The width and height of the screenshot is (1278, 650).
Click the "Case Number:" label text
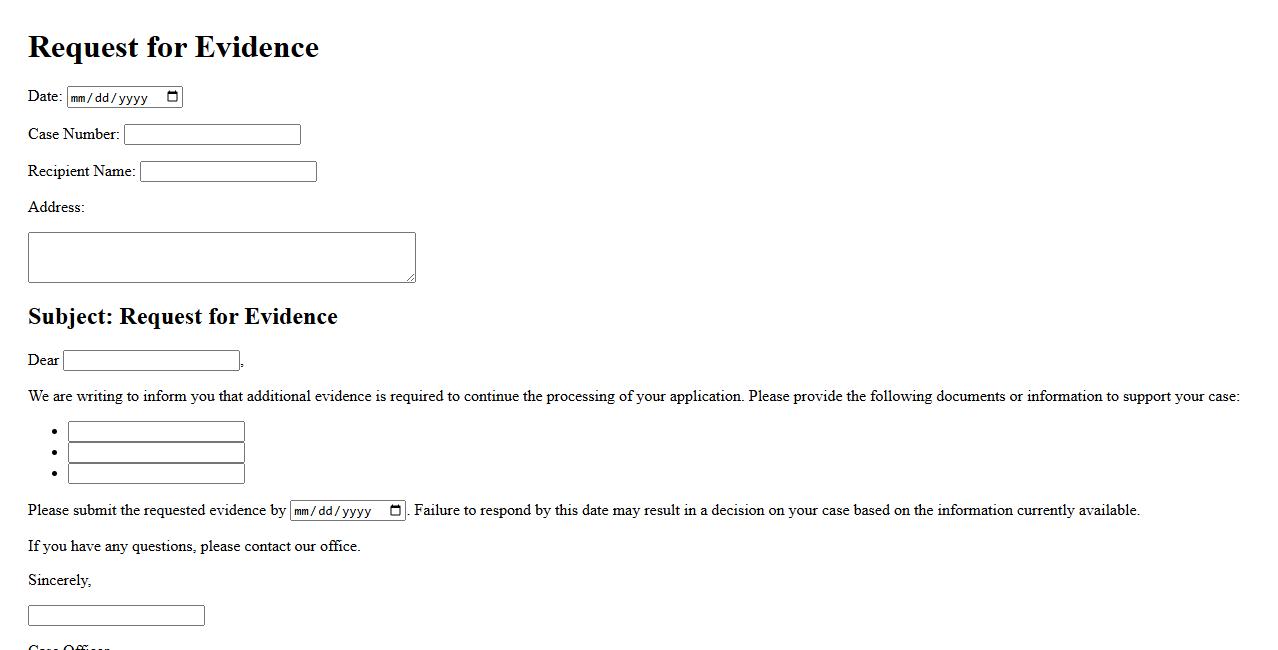pos(74,134)
